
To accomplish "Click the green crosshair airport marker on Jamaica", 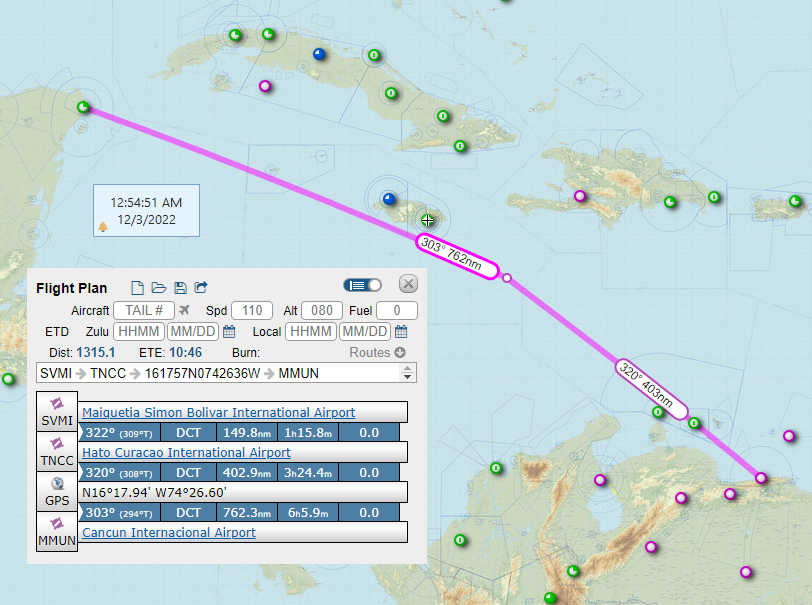I will (427, 221).
